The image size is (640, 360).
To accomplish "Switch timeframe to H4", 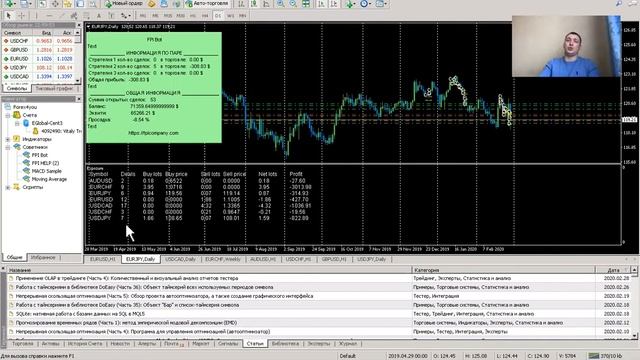I will pyautogui.click(x=205, y=16).
